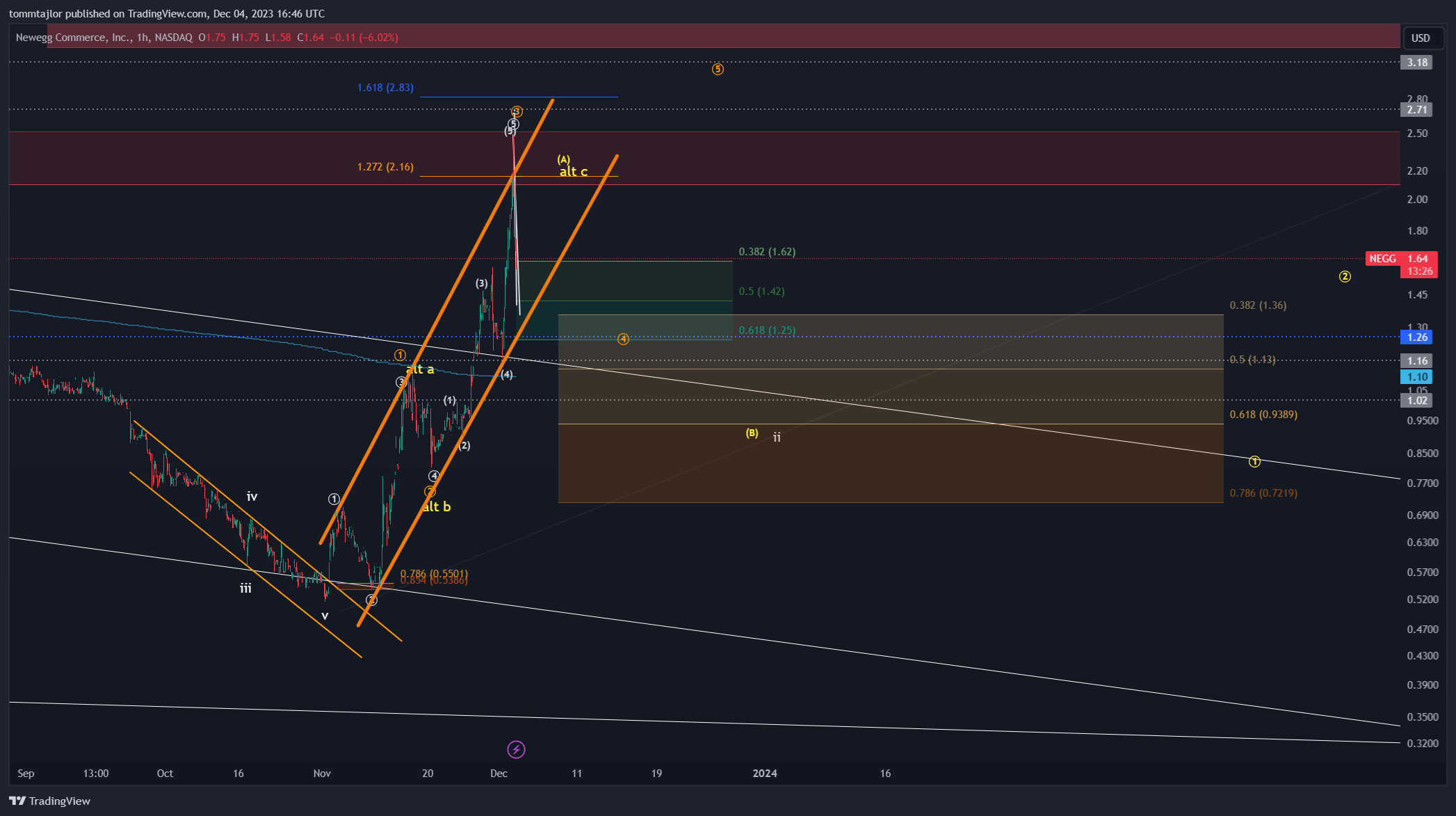This screenshot has width=1456, height=816.
Task: Click the 'iii' wave label
Action: (245, 589)
